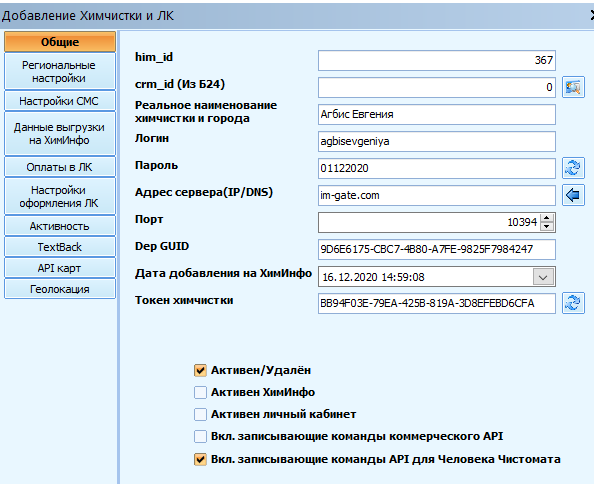Viewport: 594px width, 484px height.
Task: Click the 'crm_id (Из Б24)' label
Action: click(x=180, y=84)
